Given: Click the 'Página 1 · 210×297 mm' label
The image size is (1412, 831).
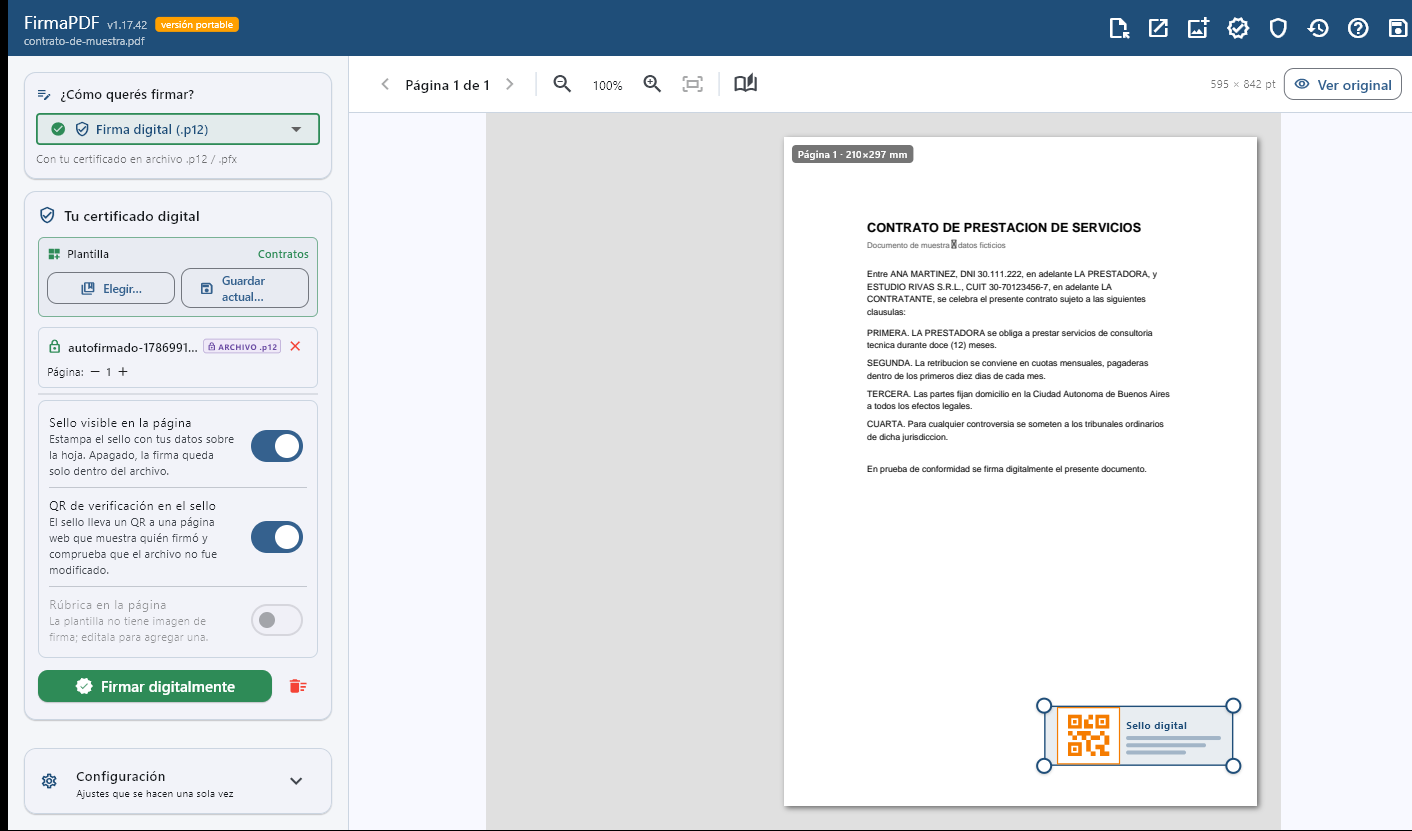Looking at the screenshot, I should pos(852,155).
